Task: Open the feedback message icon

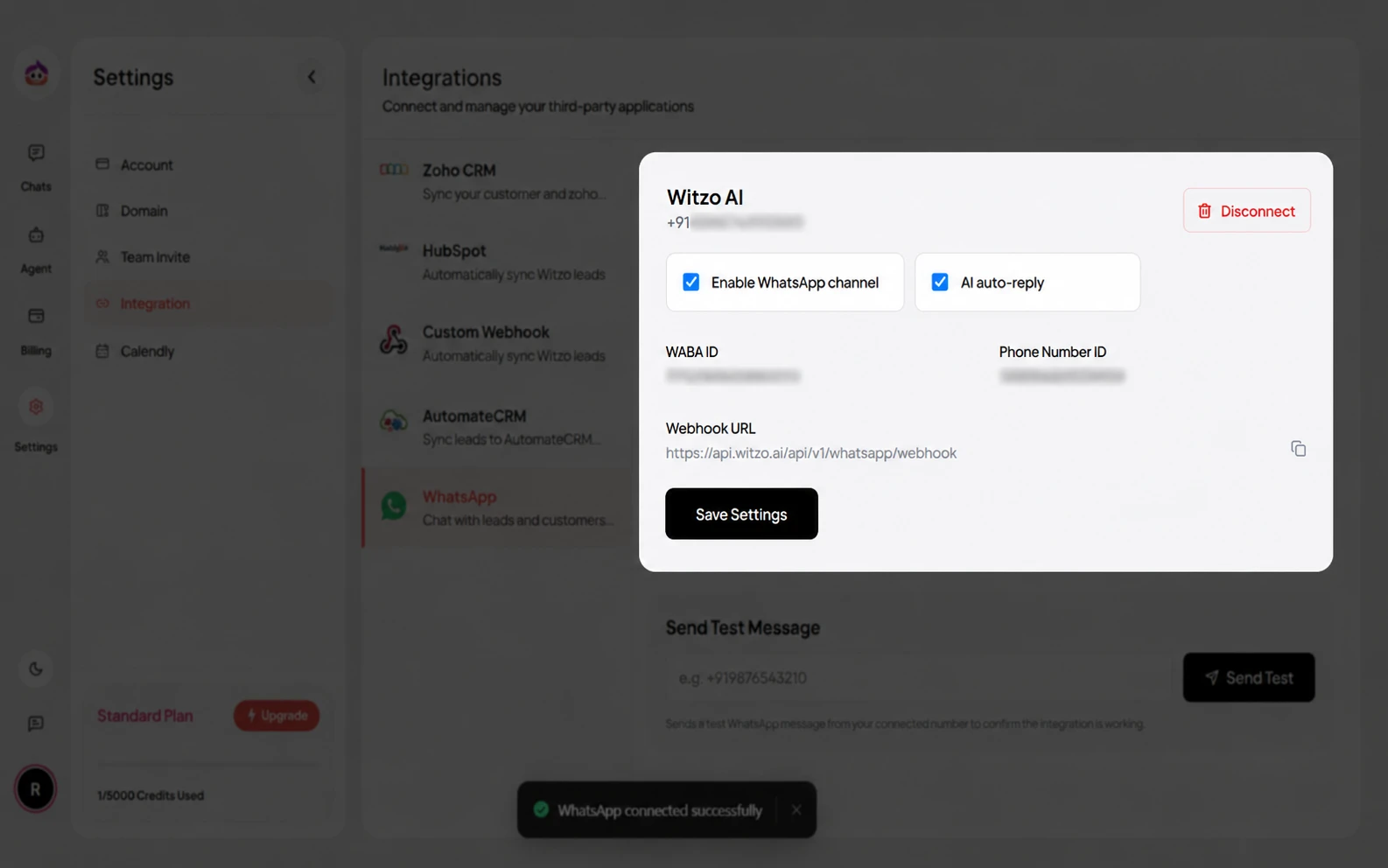Action: tap(36, 724)
